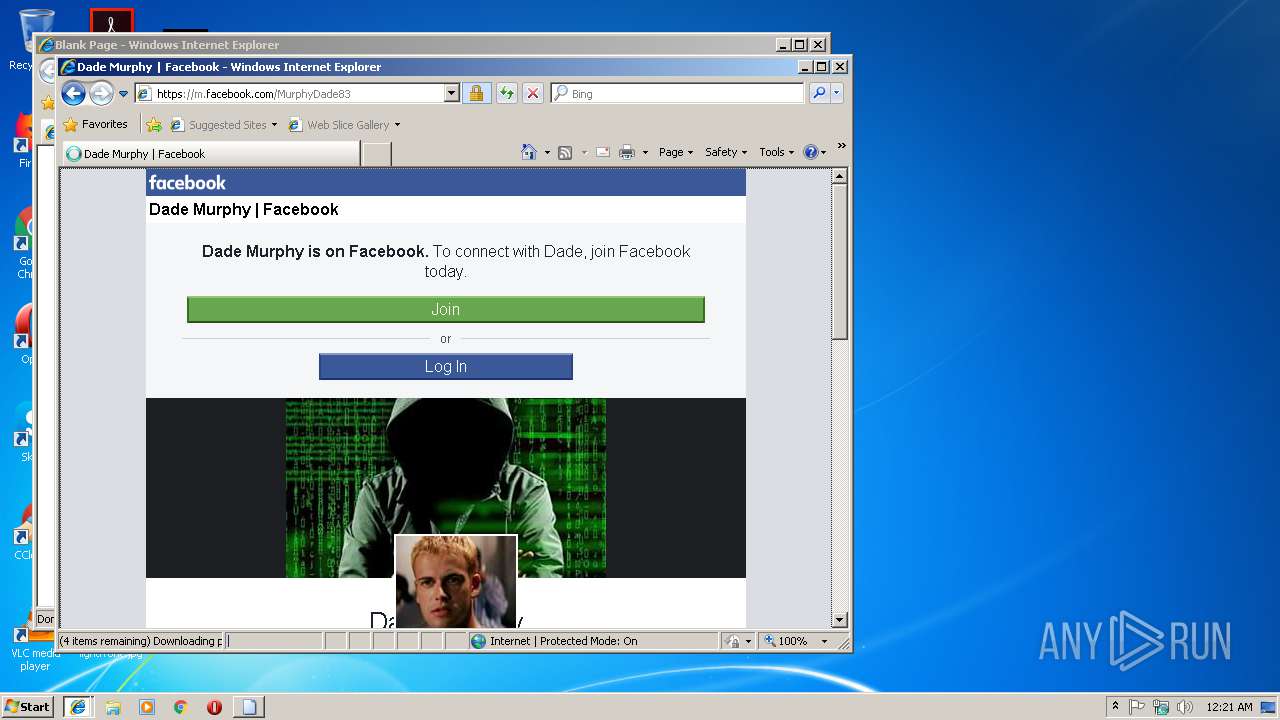
Task: Show hidden system tray icons
Action: point(1116,706)
